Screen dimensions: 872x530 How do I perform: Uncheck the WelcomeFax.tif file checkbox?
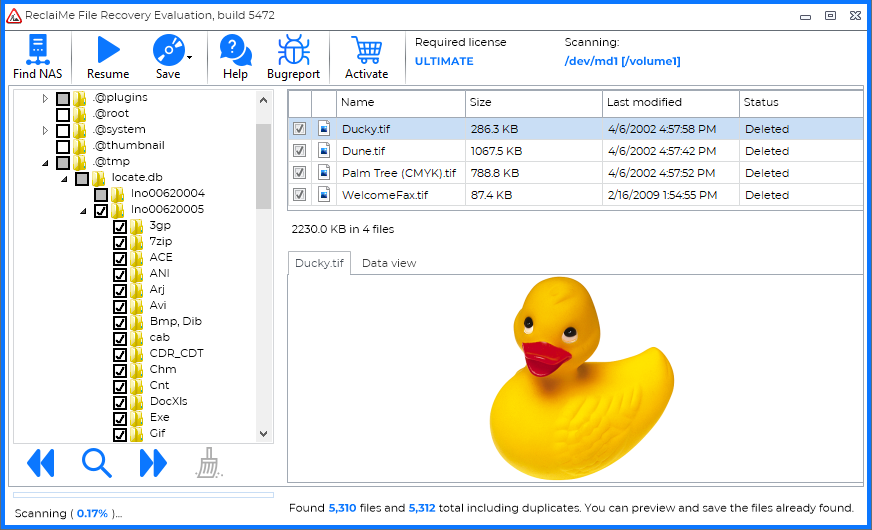pyautogui.click(x=299, y=195)
